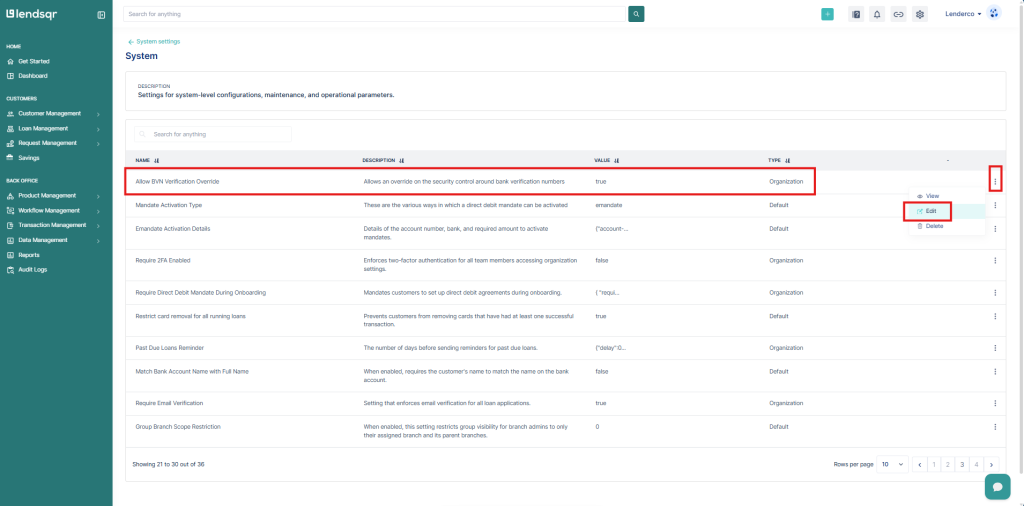Choose Edit from the row context menu

[930, 211]
